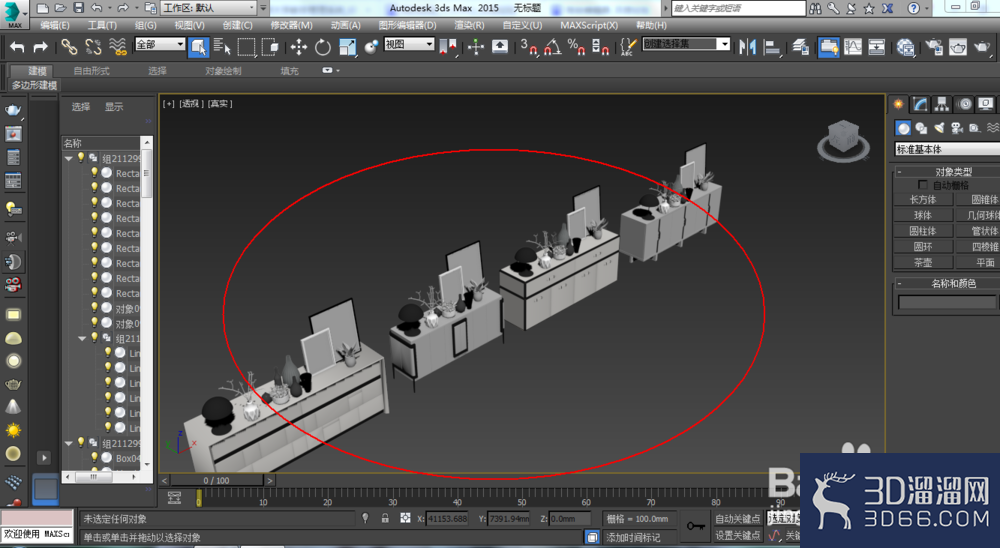The width and height of the screenshot is (1000, 548).
Task: Switch to the Modify command panel tab
Action: (x=920, y=104)
